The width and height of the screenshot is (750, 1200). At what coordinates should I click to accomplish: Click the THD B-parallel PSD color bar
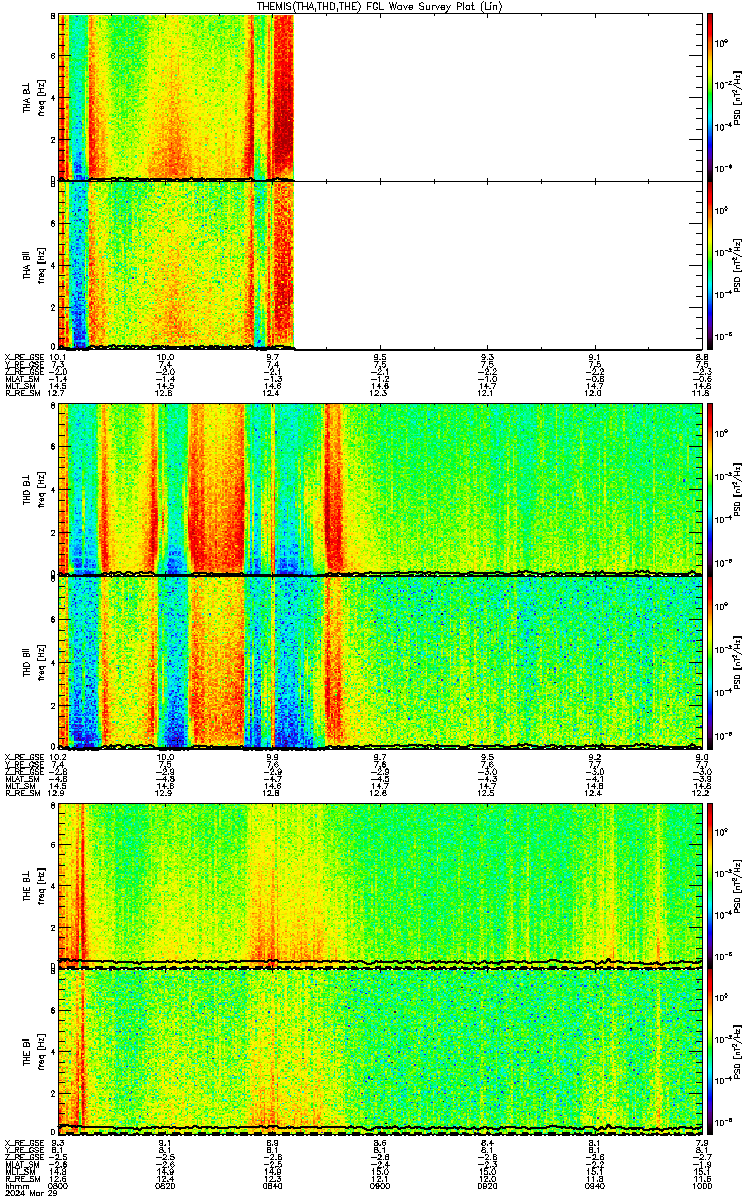(x=710, y=662)
